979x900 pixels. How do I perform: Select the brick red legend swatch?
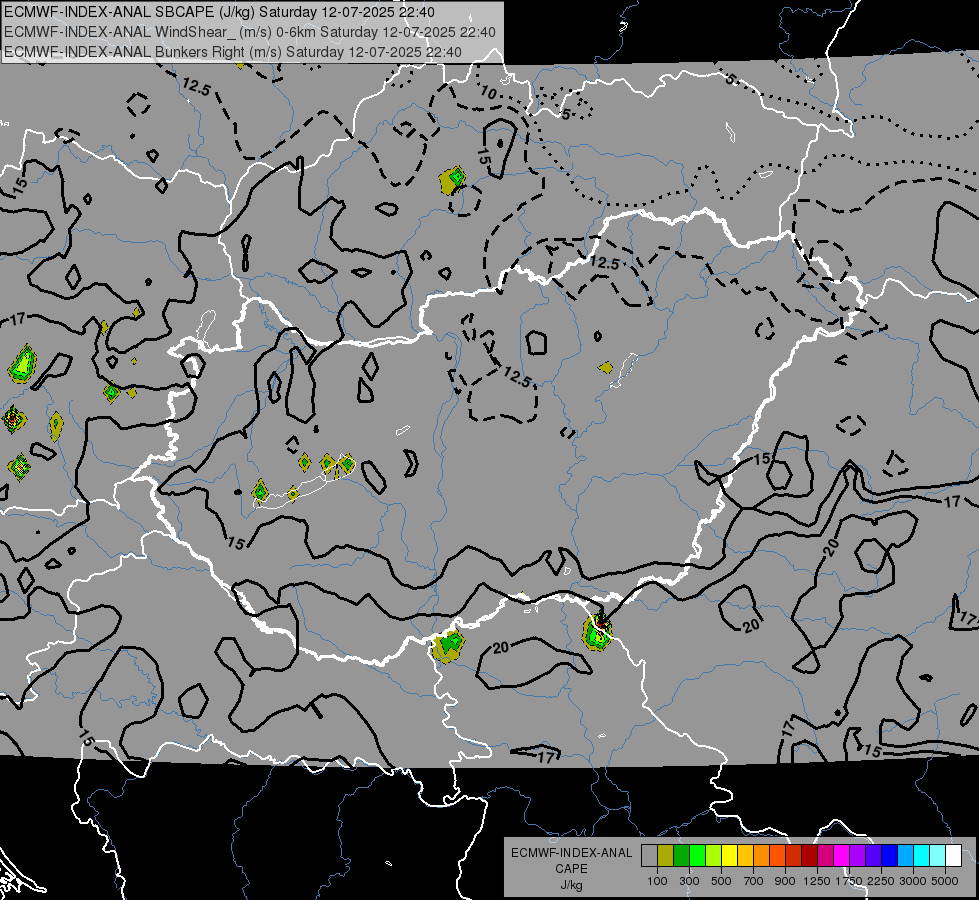(794, 856)
